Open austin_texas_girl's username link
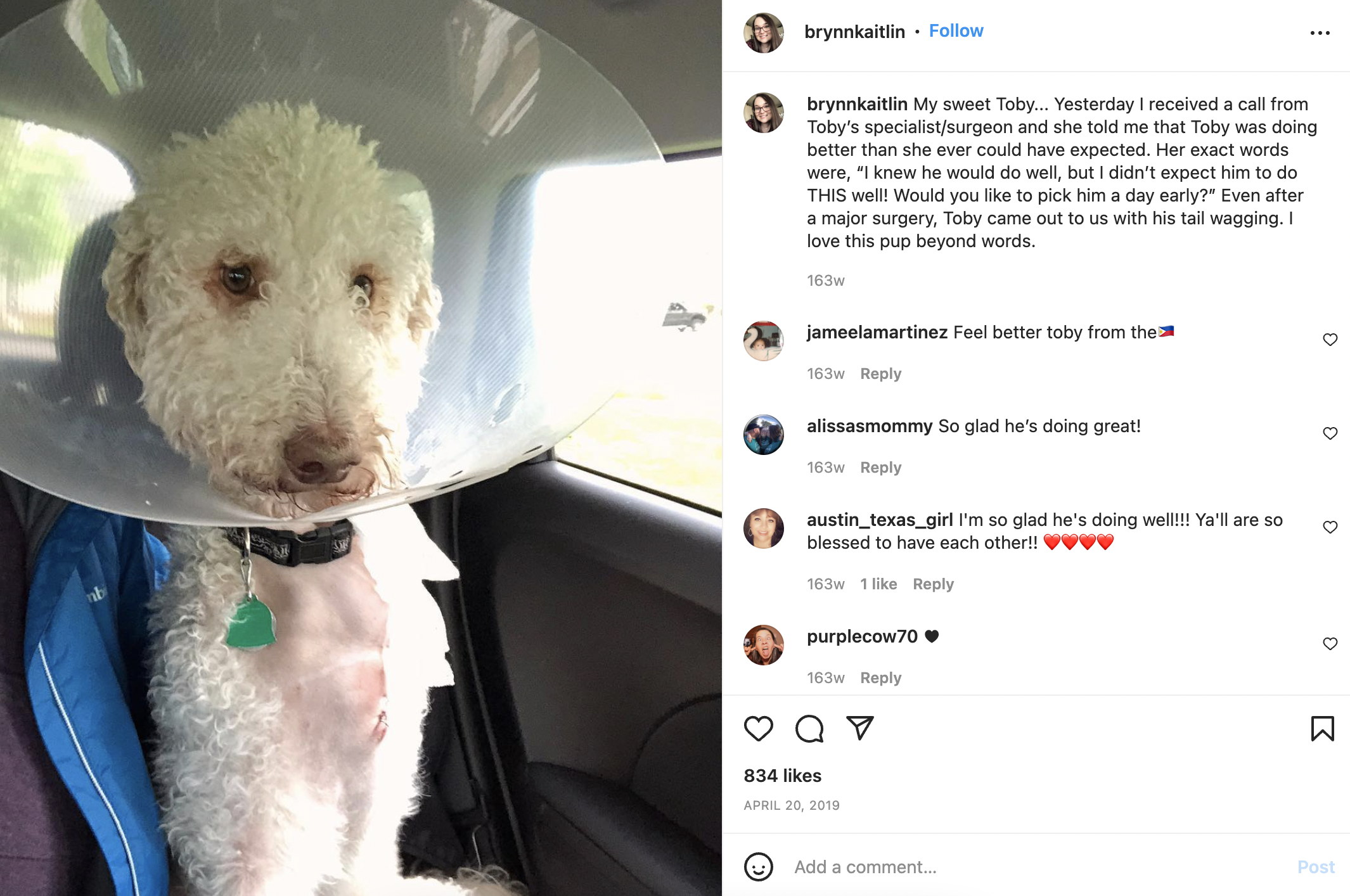This screenshot has height=896, width=1350. (x=880, y=520)
